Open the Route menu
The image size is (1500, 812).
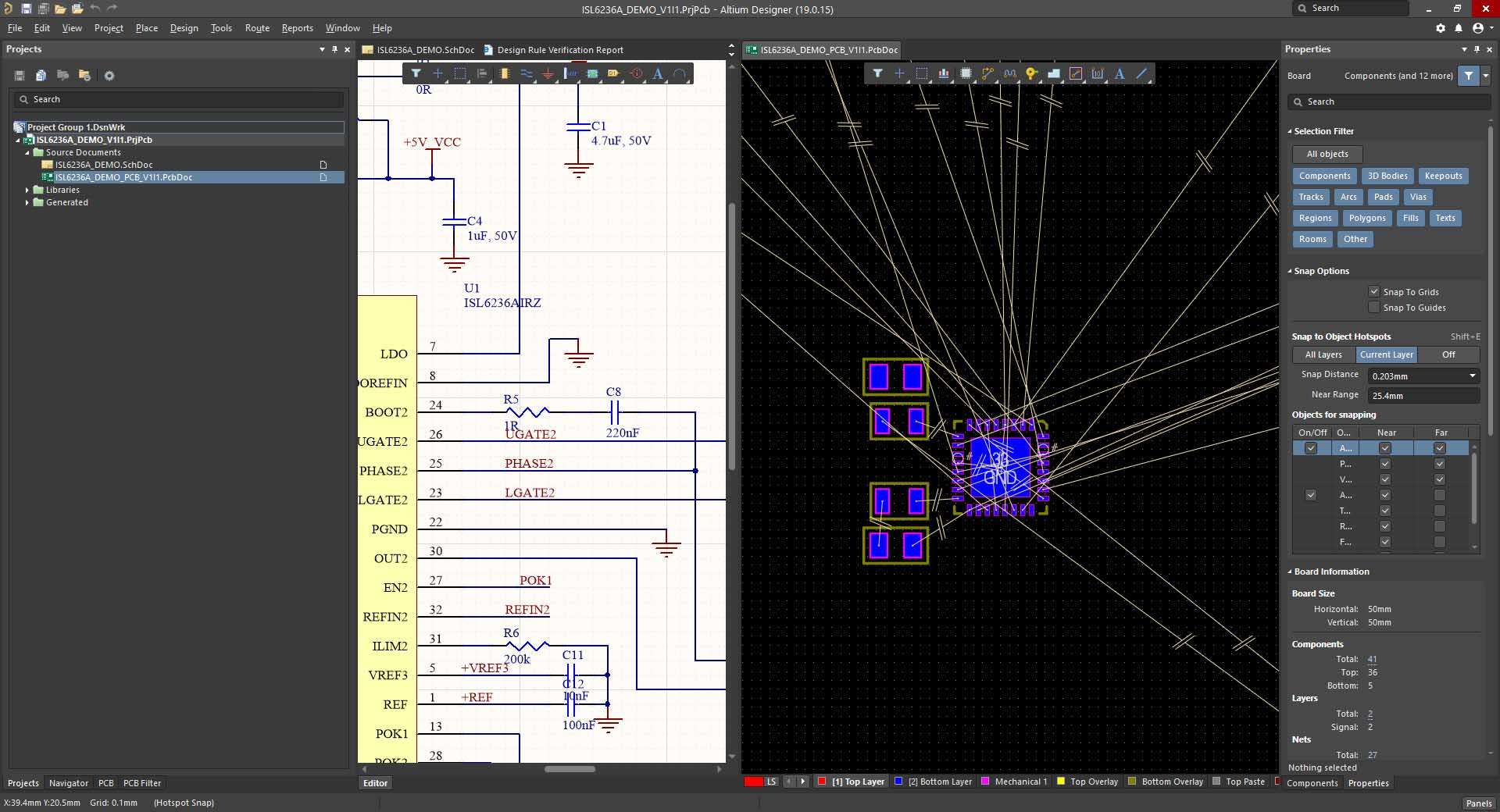coord(257,28)
